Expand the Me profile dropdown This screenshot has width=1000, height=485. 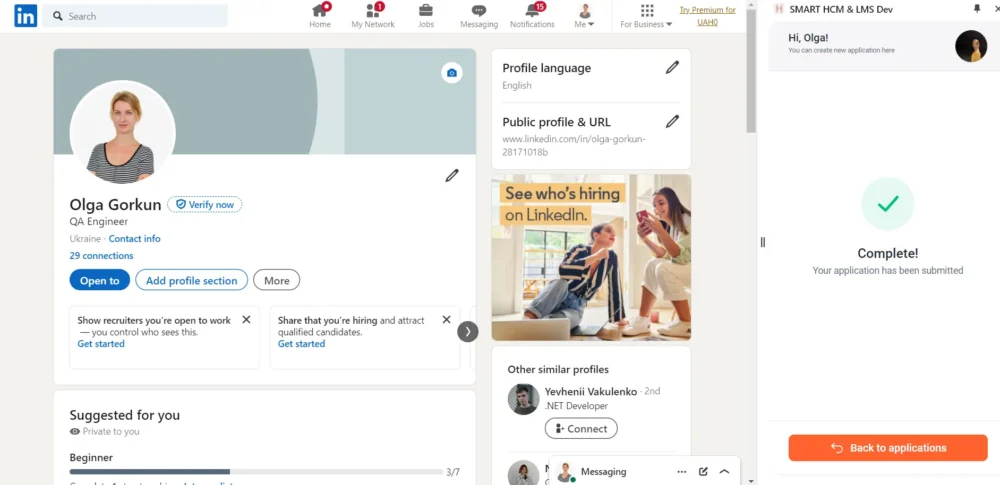tap(585, 17)
